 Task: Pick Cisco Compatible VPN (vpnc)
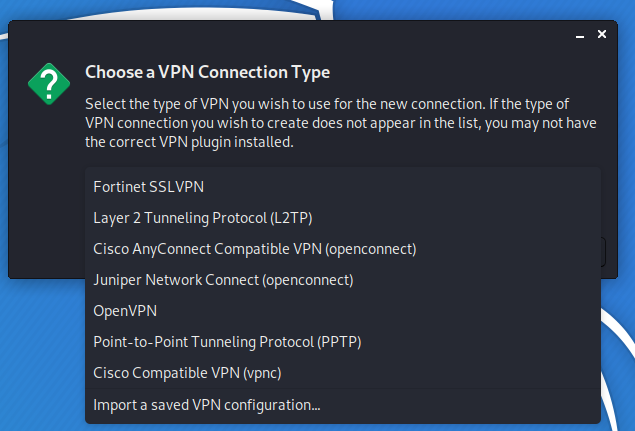(x=343, y=373)
